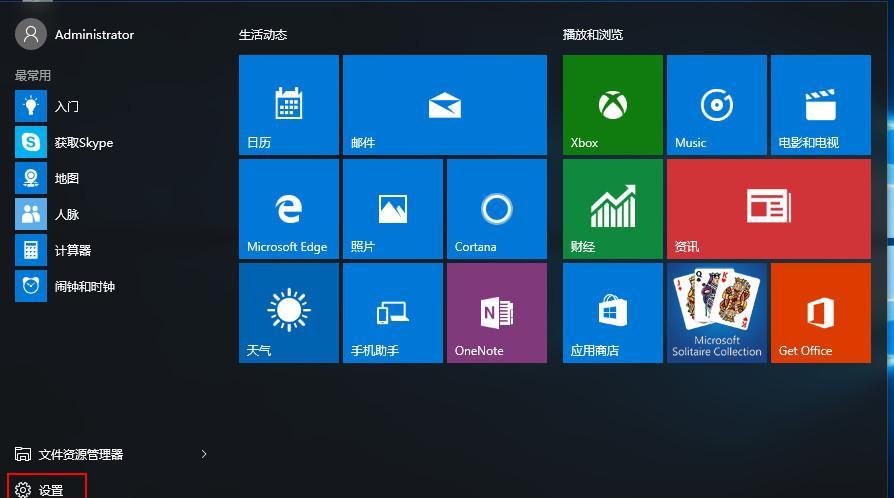This screenshot has height=498, width=894.
Task: Open the Movies & TV (电影和电视) tile
Action: [x=821, y=105]
